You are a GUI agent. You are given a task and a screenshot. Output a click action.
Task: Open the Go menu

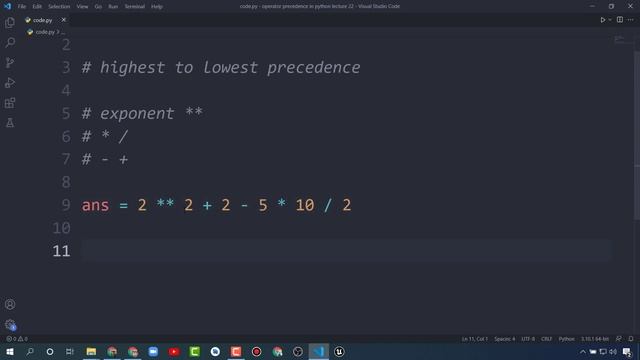98,7
